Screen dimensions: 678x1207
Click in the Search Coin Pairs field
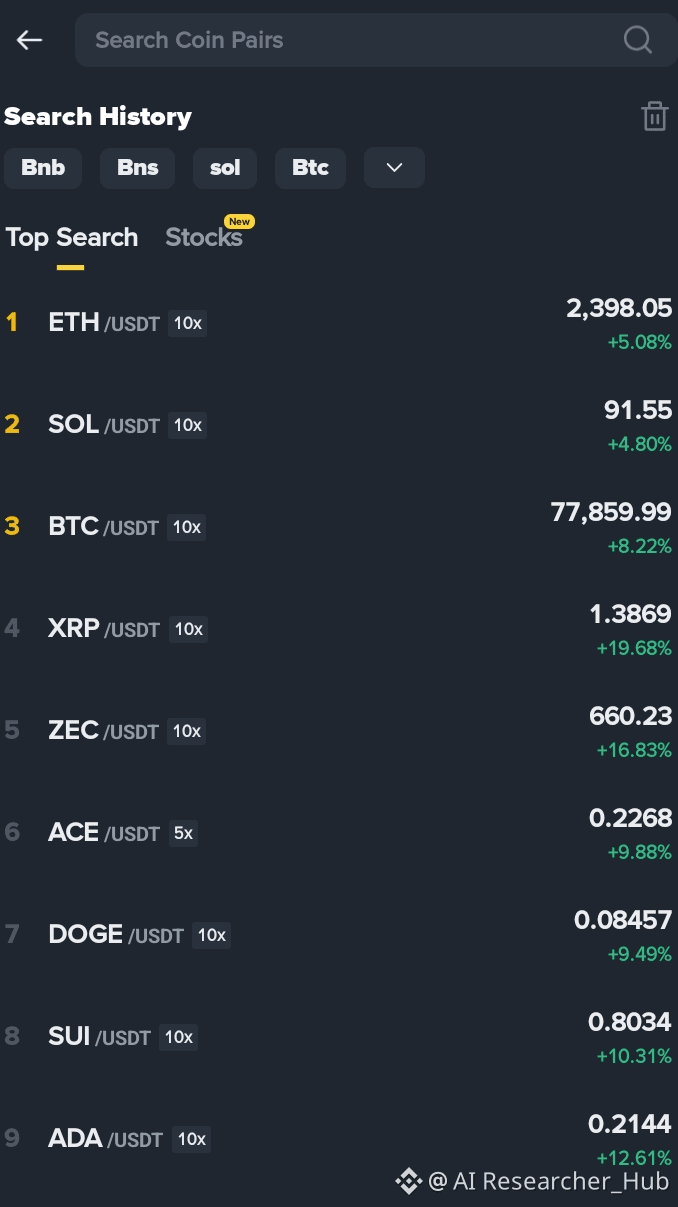click(x=376, y=40)
